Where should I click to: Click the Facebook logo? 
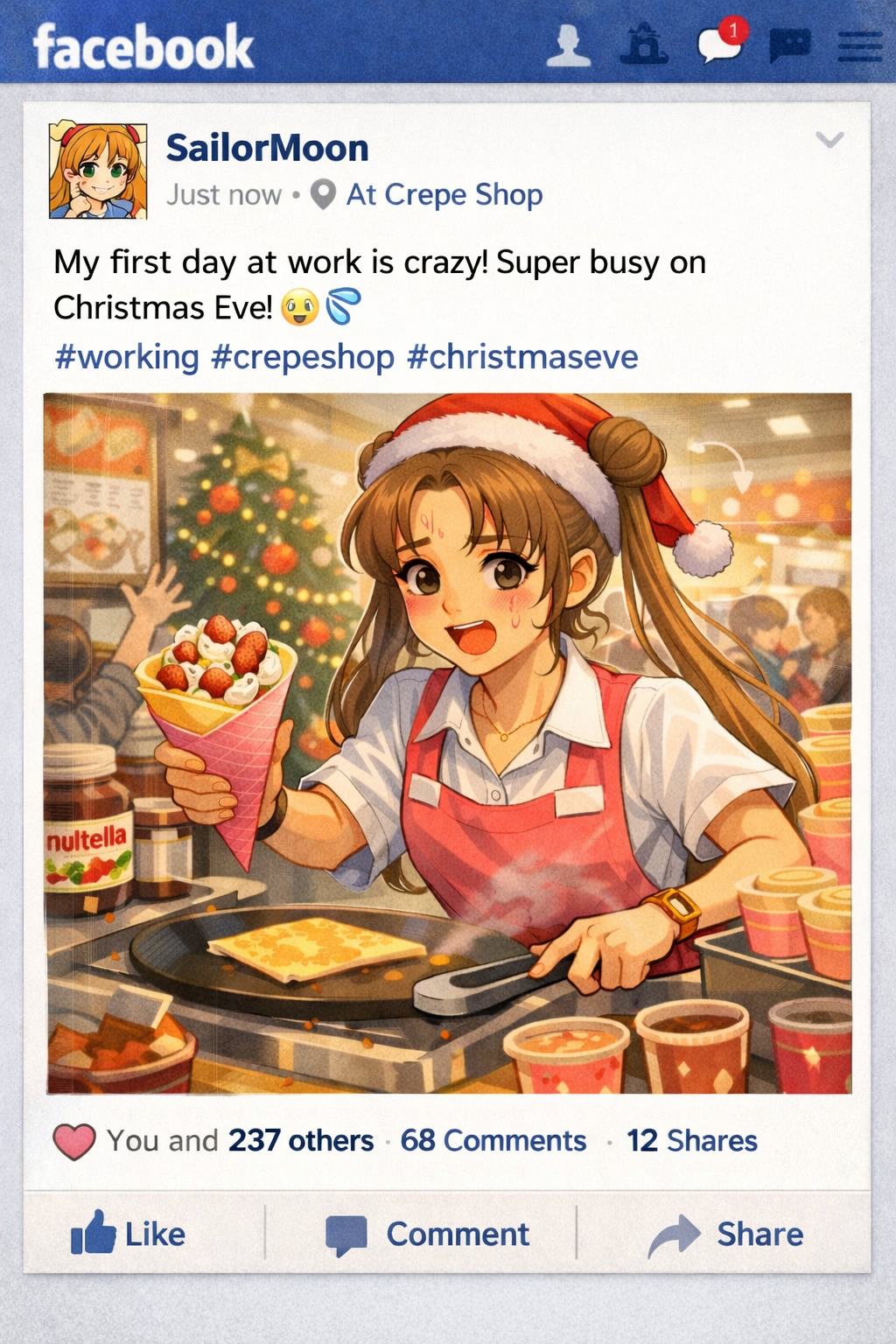click(x=143, y=47)
